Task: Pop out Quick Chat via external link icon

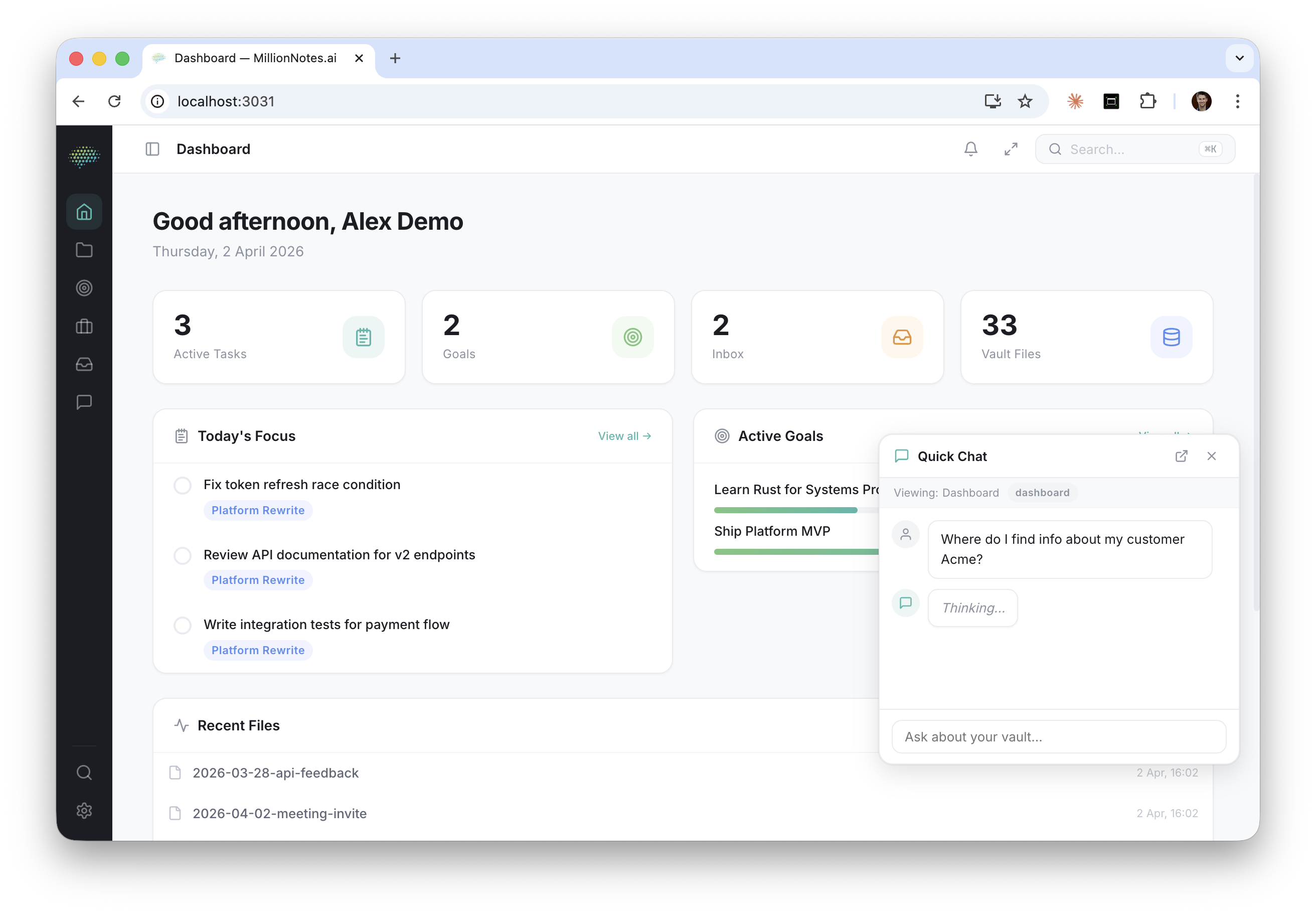Action: click(x=1181, y=456)
